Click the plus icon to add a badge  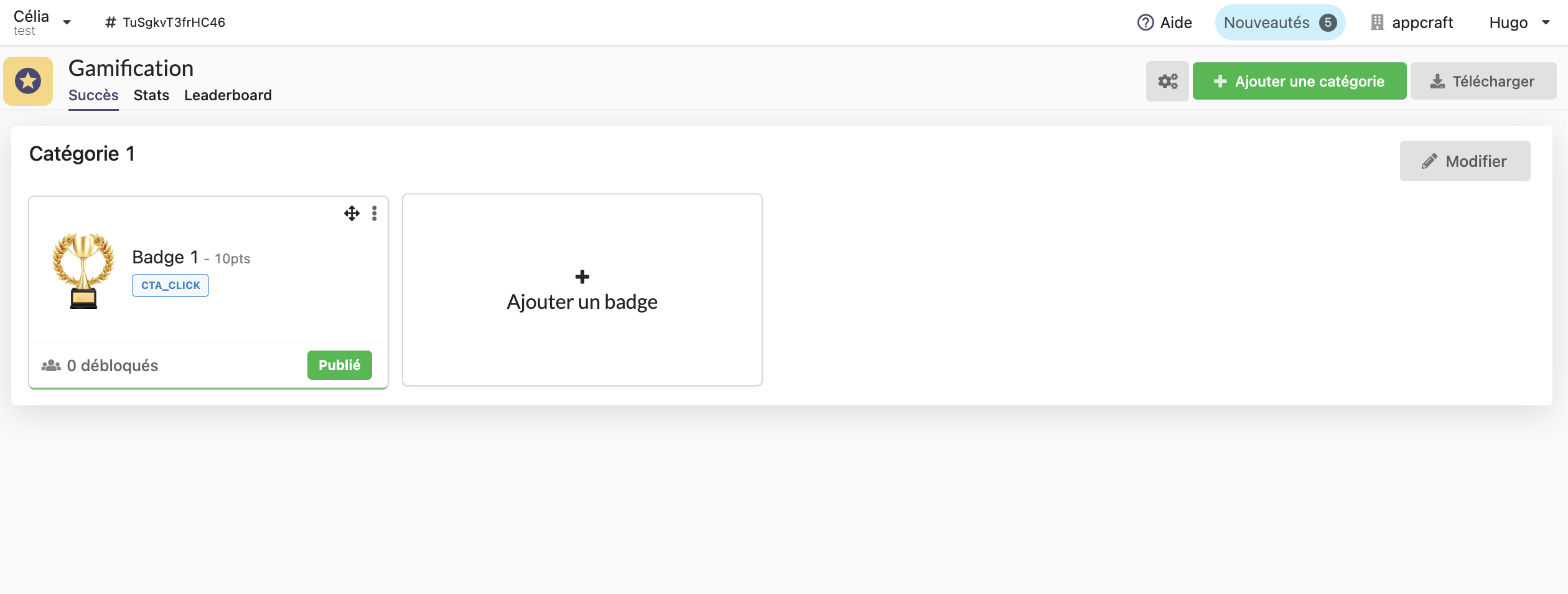(x=582, y=276)
